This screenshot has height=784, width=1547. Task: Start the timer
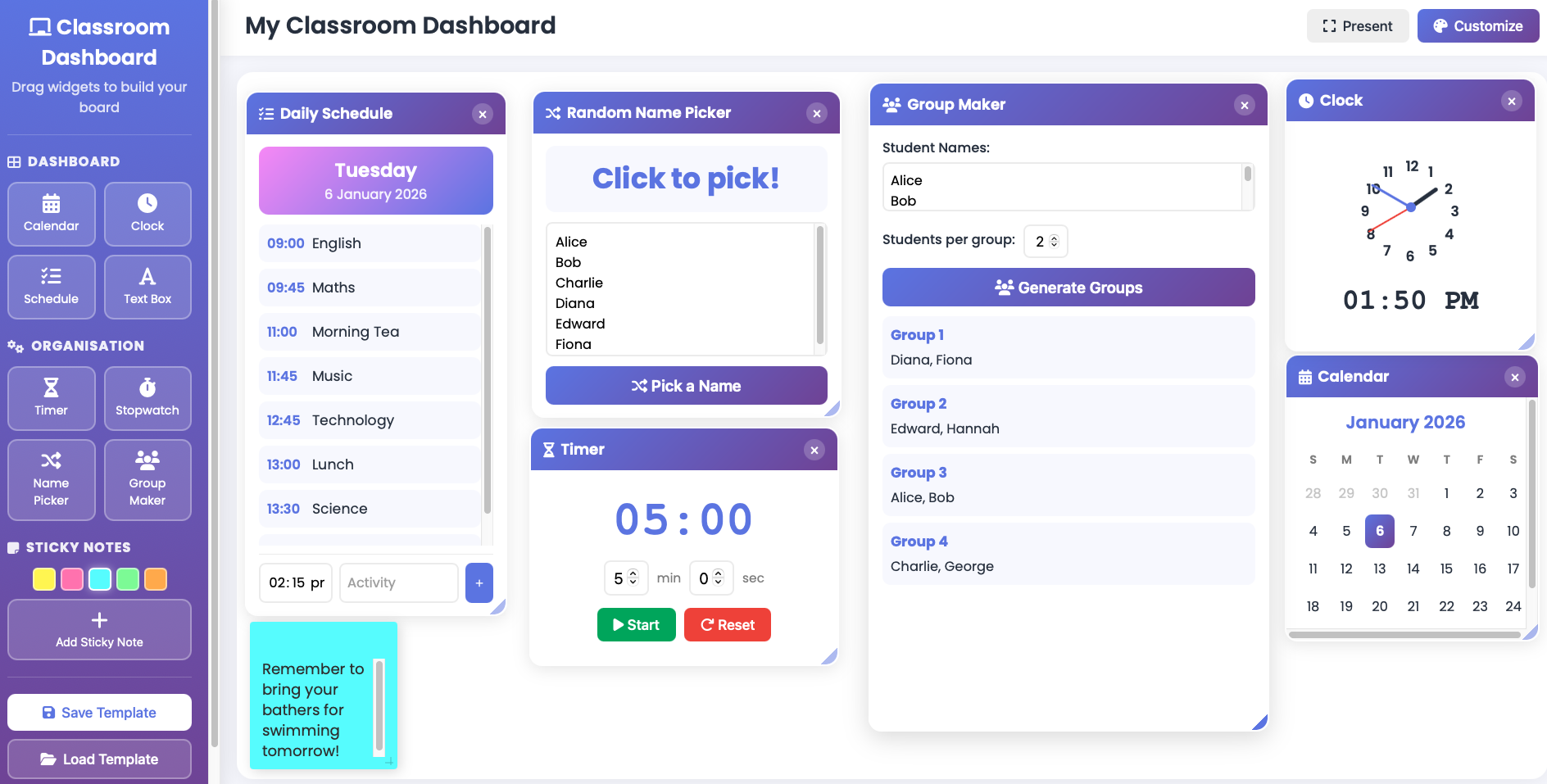(x=636, y=625)
